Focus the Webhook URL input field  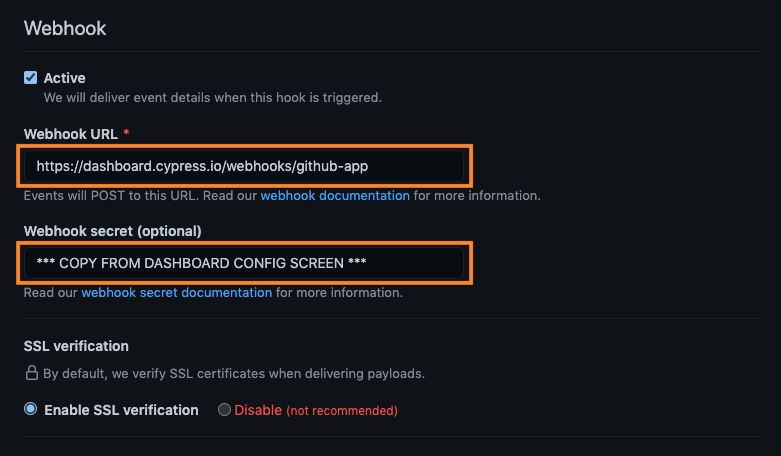pos(244,166)
